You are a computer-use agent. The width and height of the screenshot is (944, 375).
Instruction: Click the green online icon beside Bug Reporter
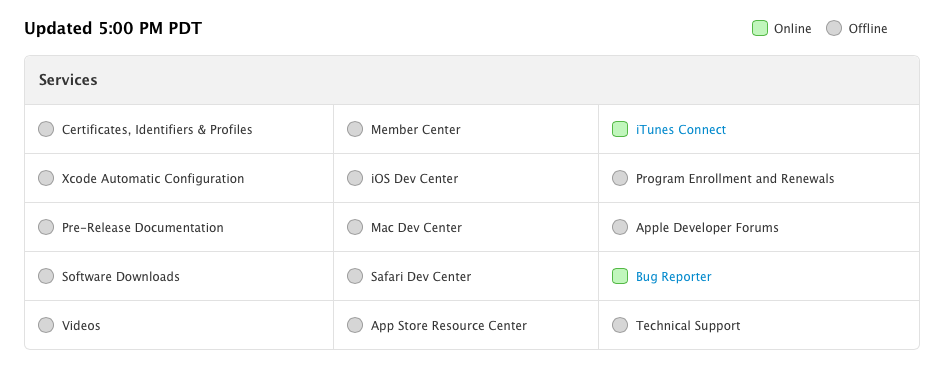point(620,276)
